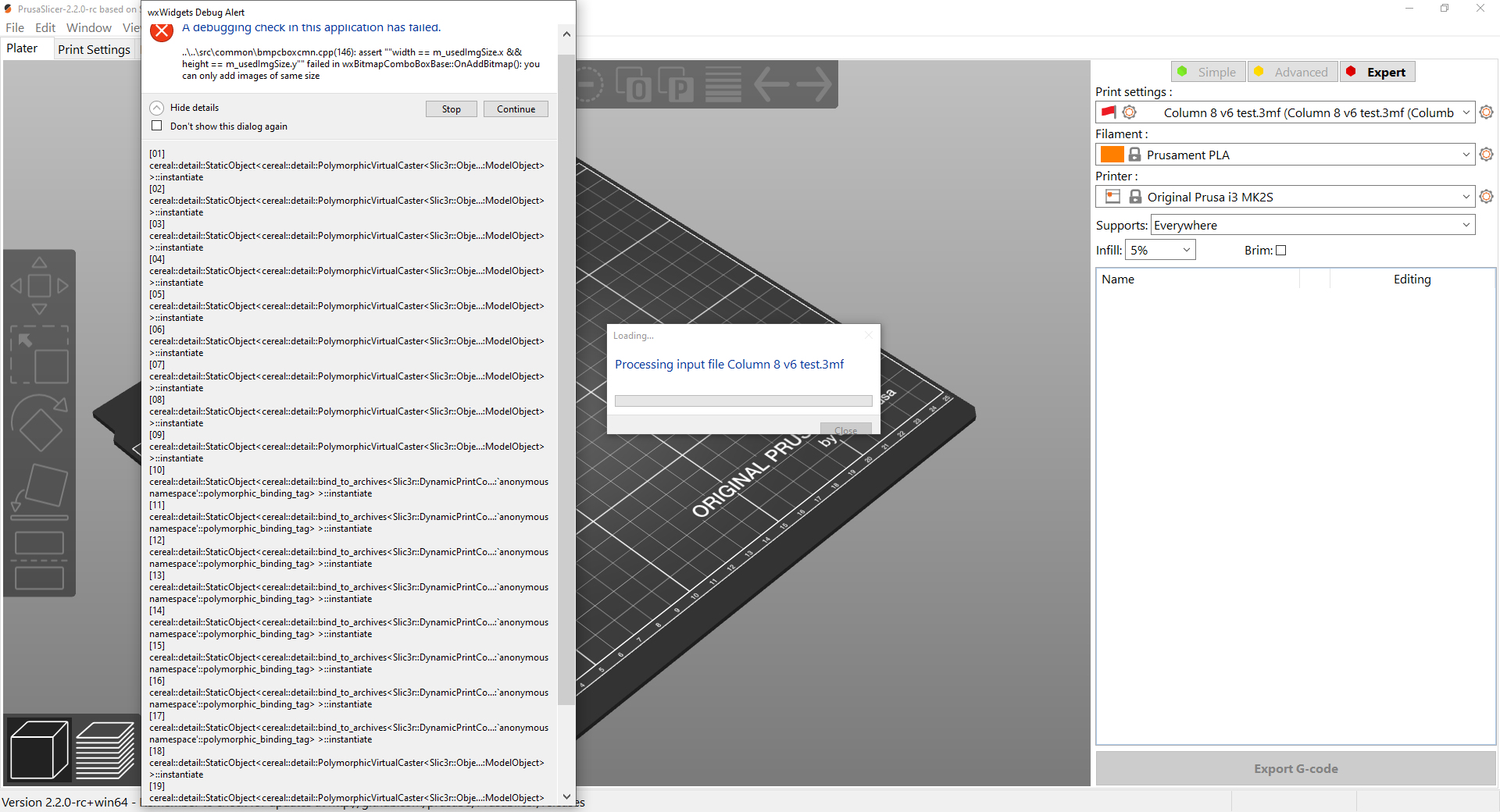The image size is (1500, 812).
Task: Open the Printer dropdown showing Original Prusa i3 MK2S
Action: click(1284, 196)
